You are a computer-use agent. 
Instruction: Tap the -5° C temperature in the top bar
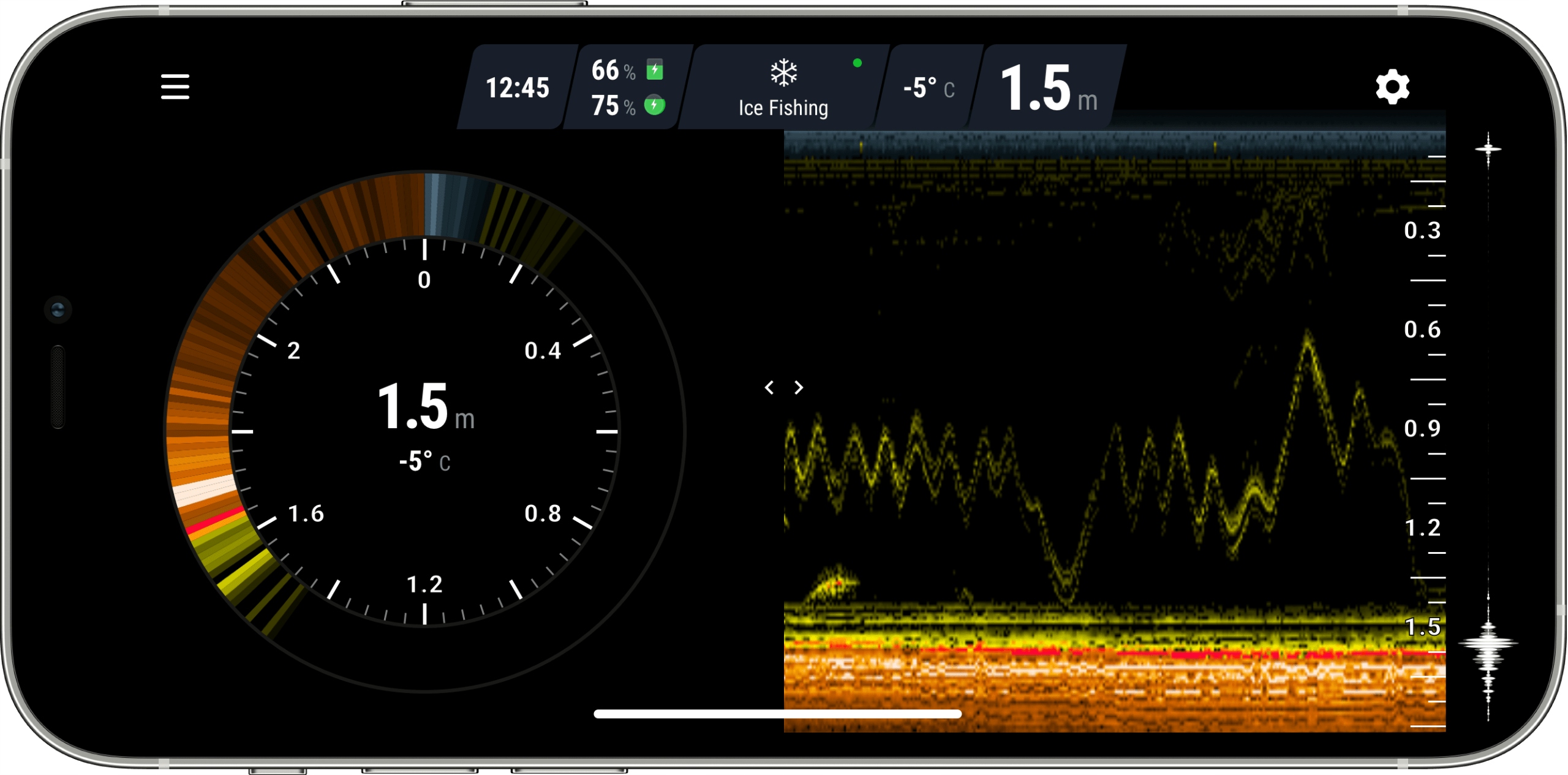pos(928,88)
